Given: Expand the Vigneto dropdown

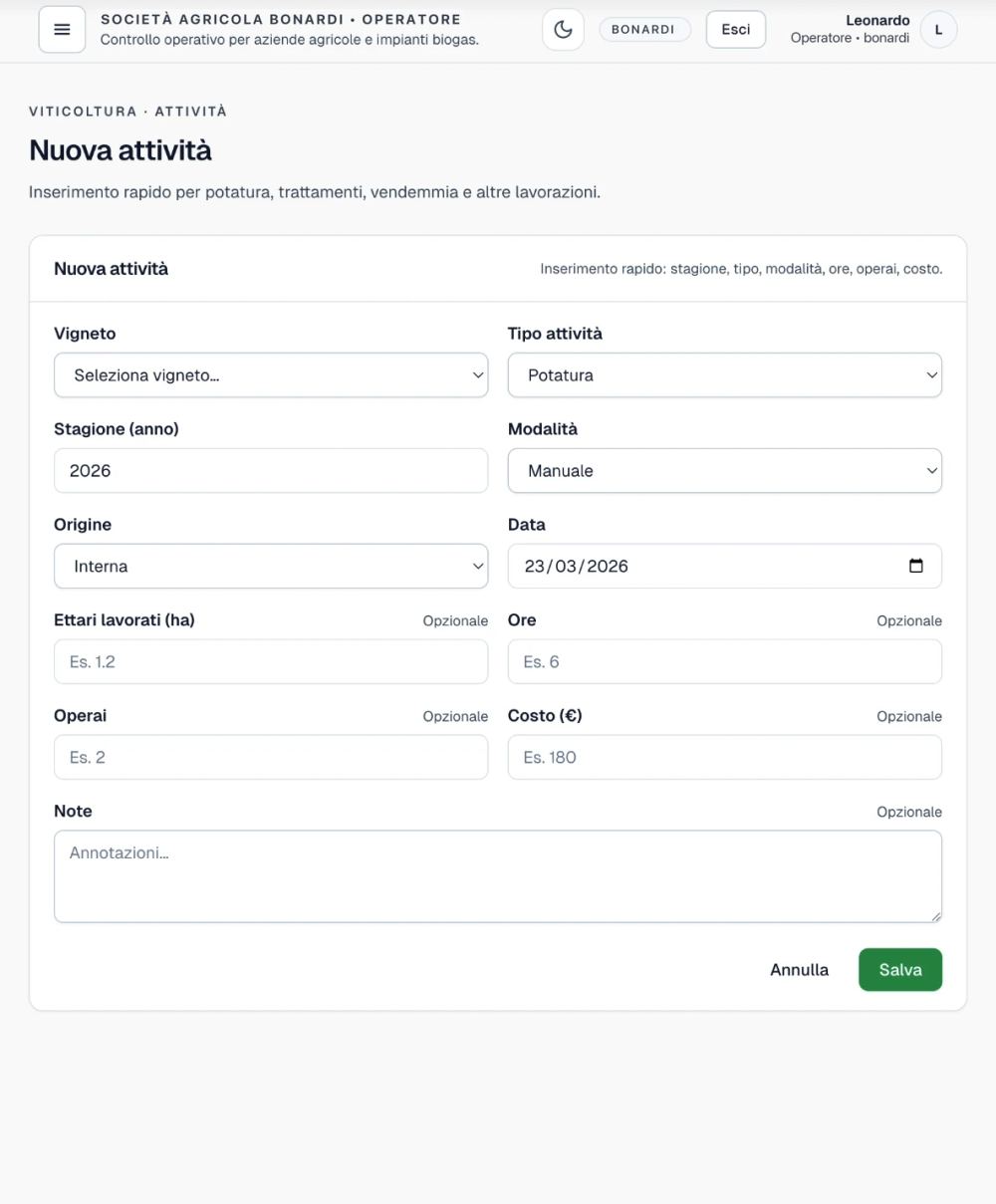Looking at the screenshot, I should coord(271,375).
